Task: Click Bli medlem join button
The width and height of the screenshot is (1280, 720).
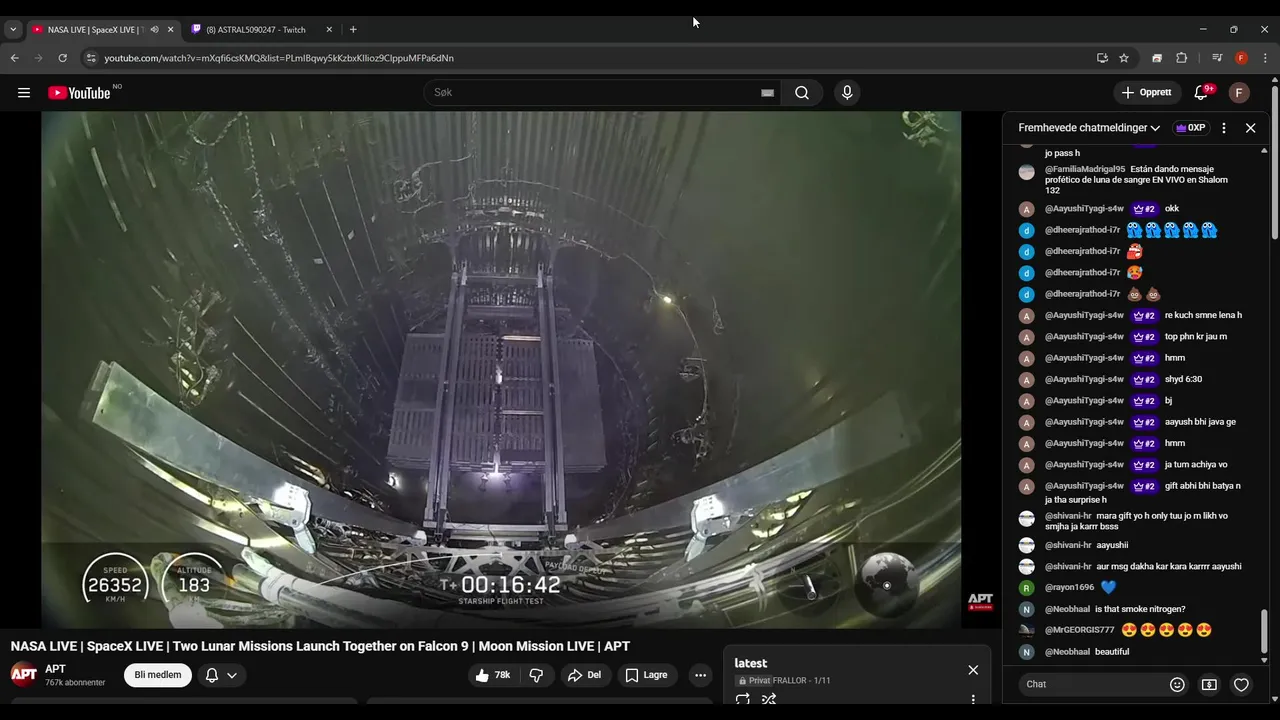Action: pyautogui.click(x=158, y=675)
